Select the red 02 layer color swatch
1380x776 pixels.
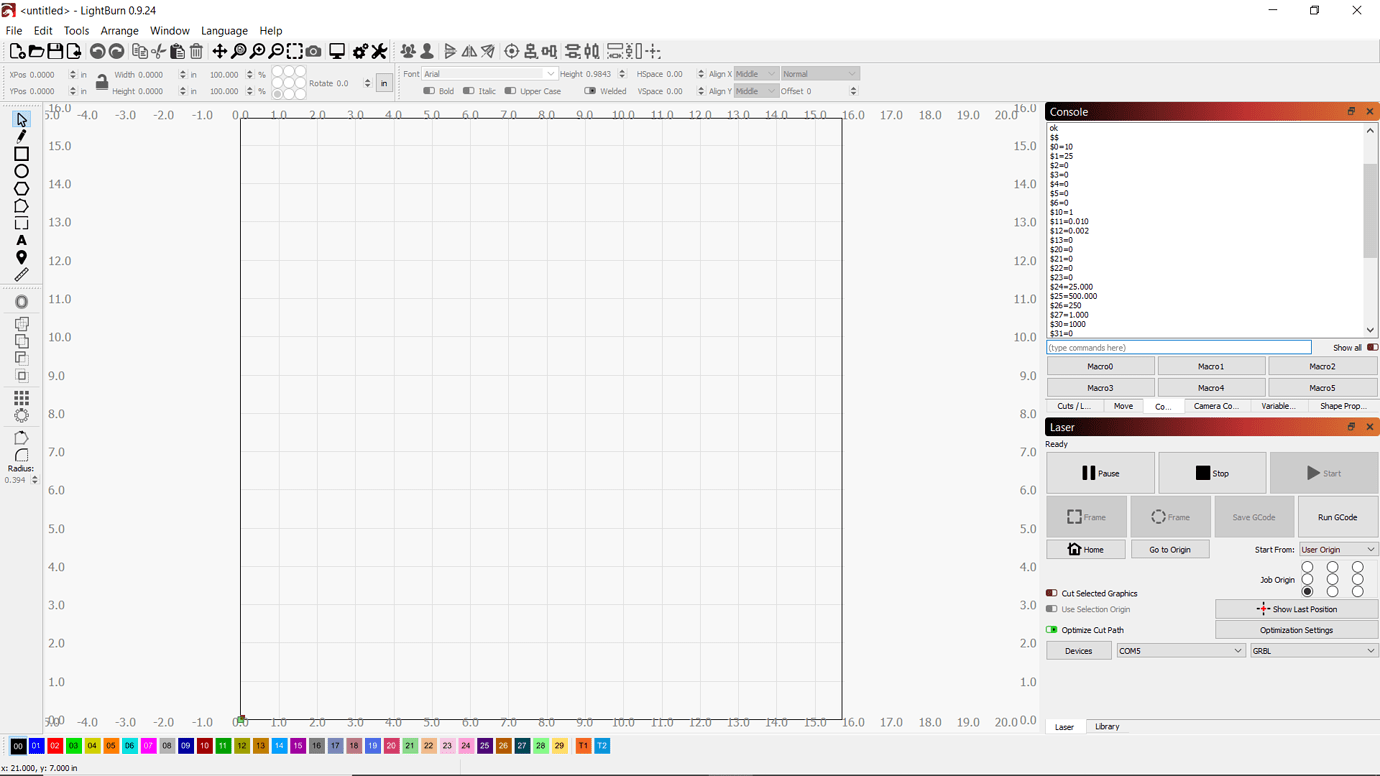pos(55,746)
